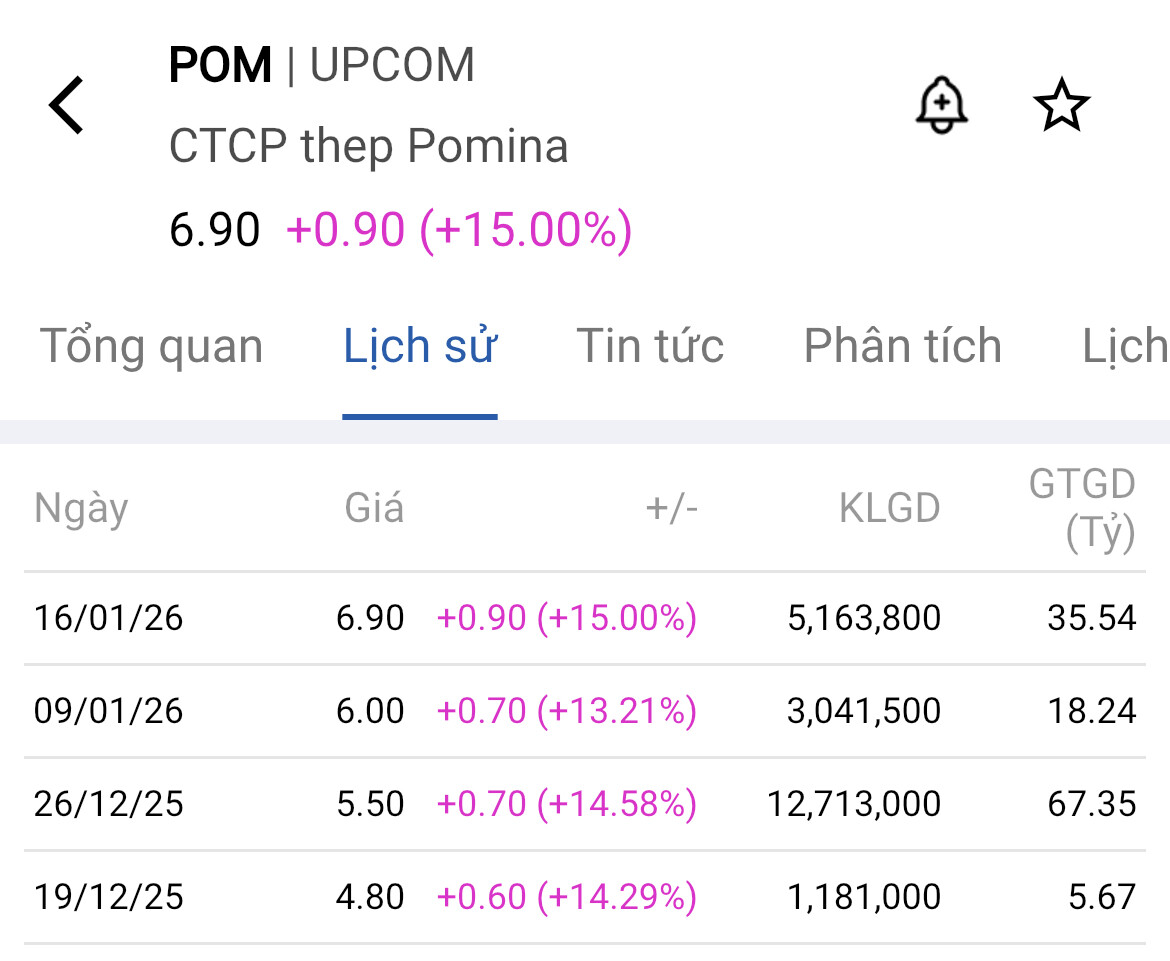Tap the 26/12/25 row volume 12,713,000
Image resolution: width=1170 pixels, height=961 pixels.
point(853,804)
